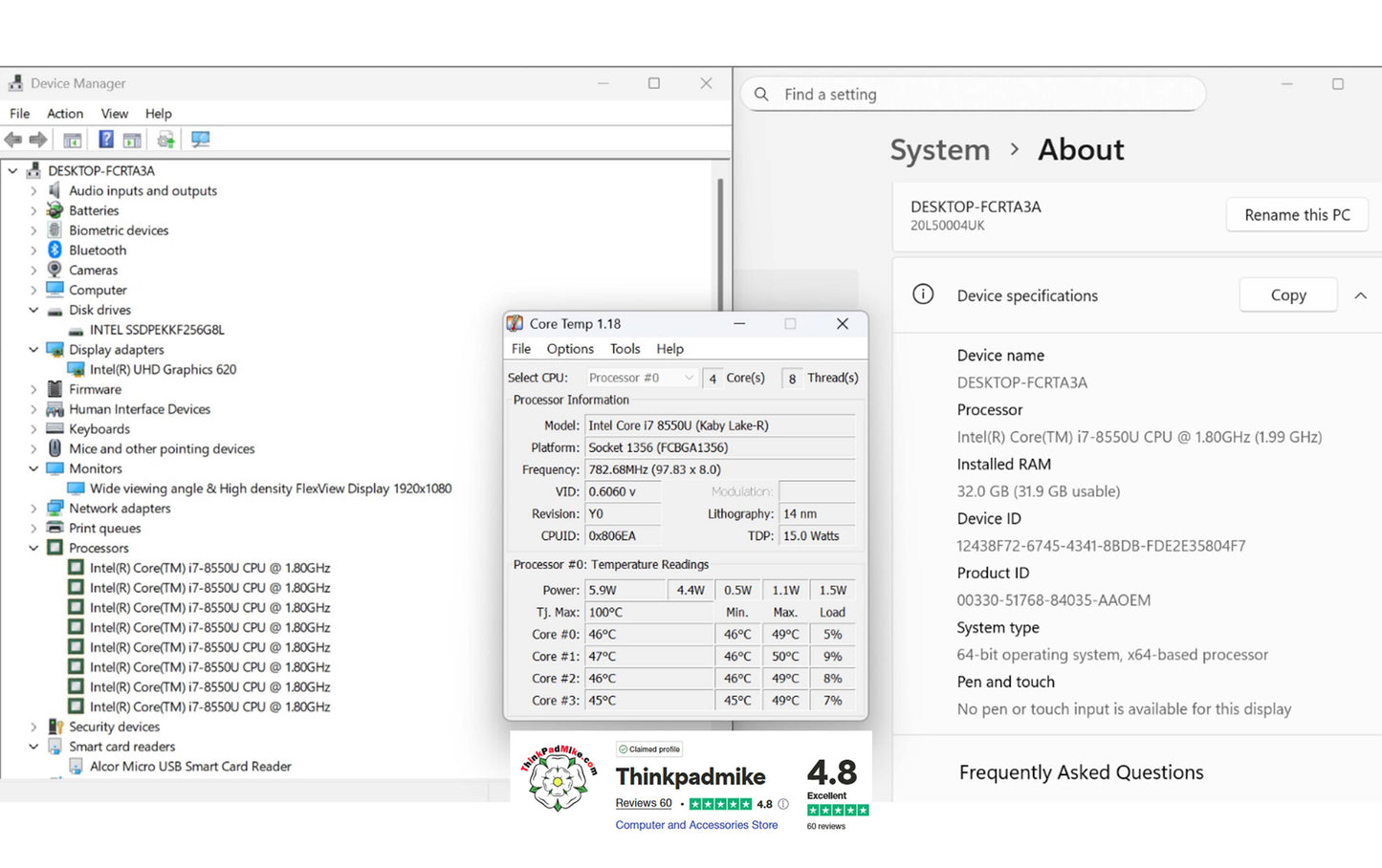This screenshot has height=868, width=1382.
Task: Click the Rename this PC button
Action: coord(1297,215)
